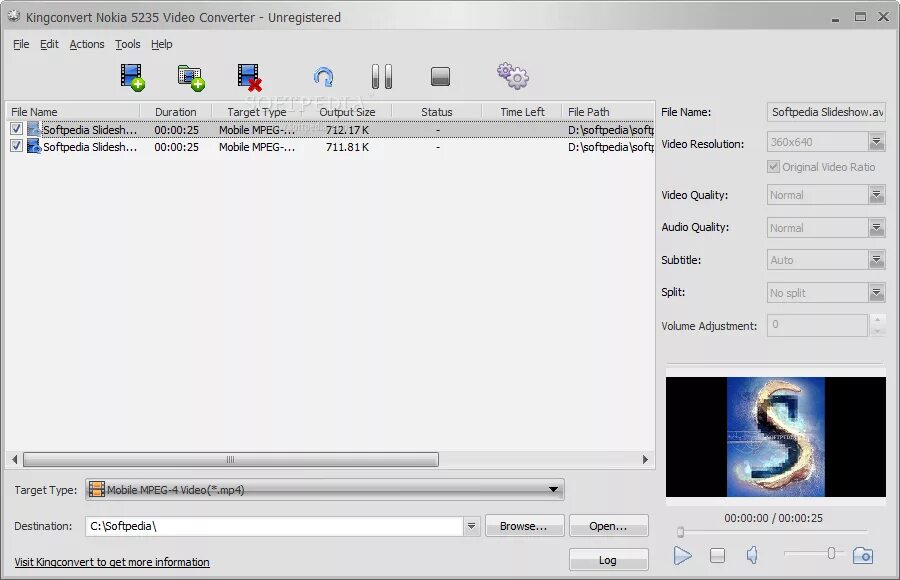Stop conversion using the toolbar stop icon
The width and height of the screenshot is (900, 580).
click(x=440, y=76)
